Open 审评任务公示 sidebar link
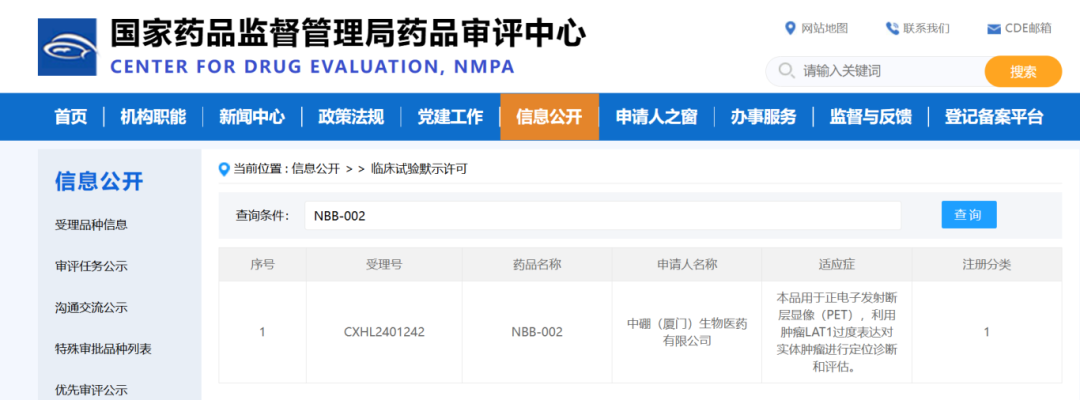Viewport: 1080px width, 400px height. pyautogui.click(x=91, y=267)
